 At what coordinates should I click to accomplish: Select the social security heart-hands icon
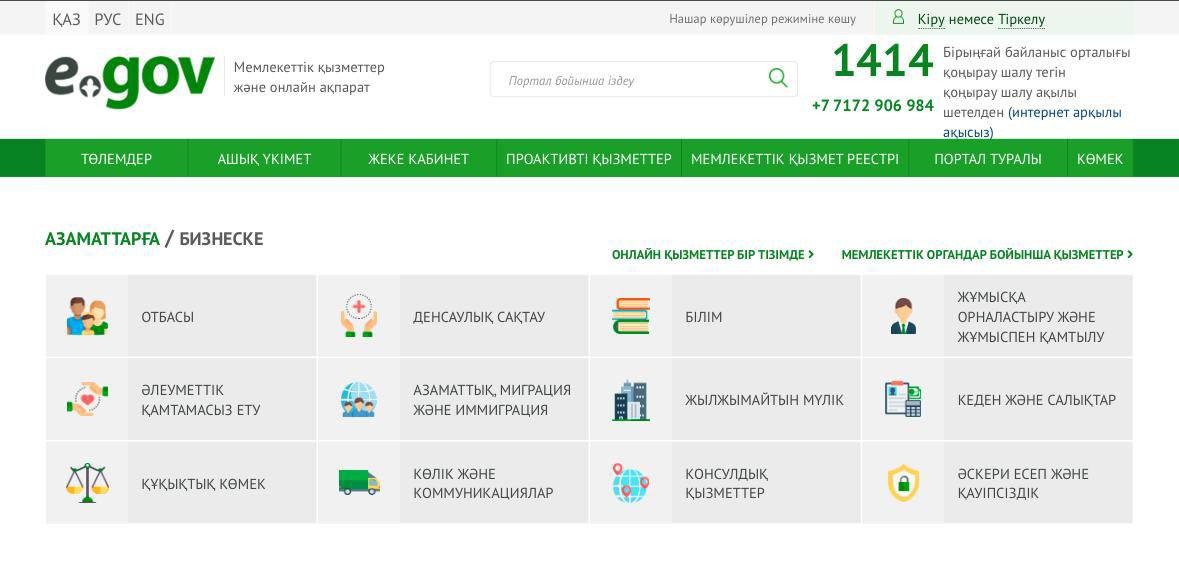87,399
